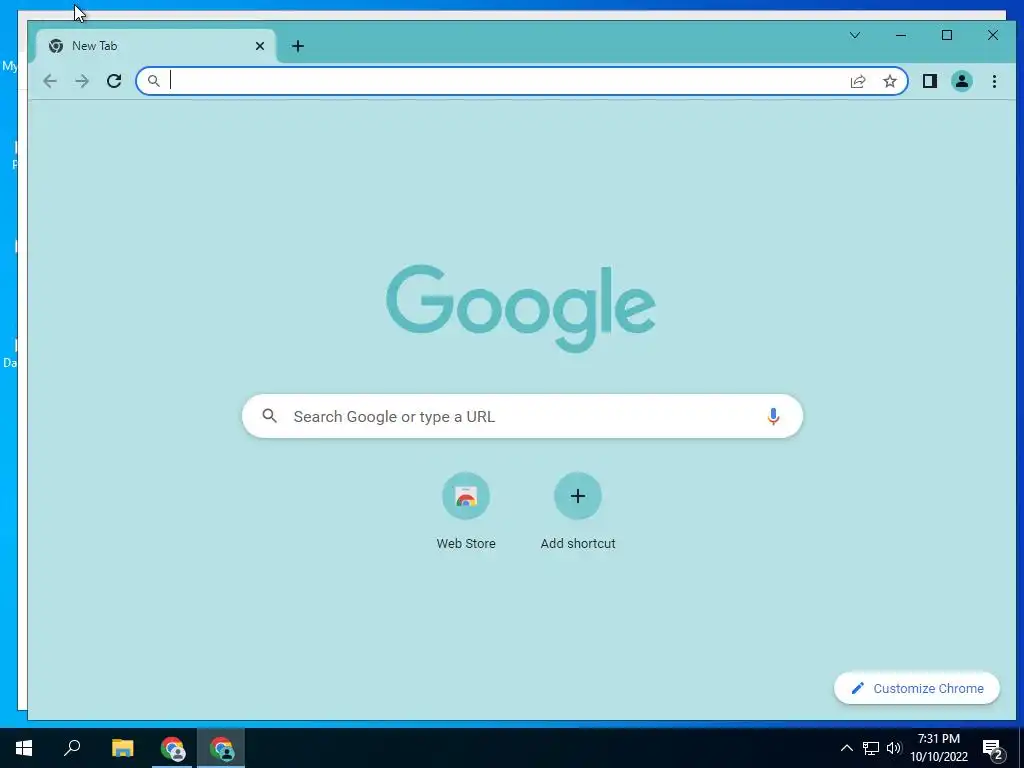Start voice search with microphone
The height and width of the screenshot is (768, 1024).
click(773, 416)
